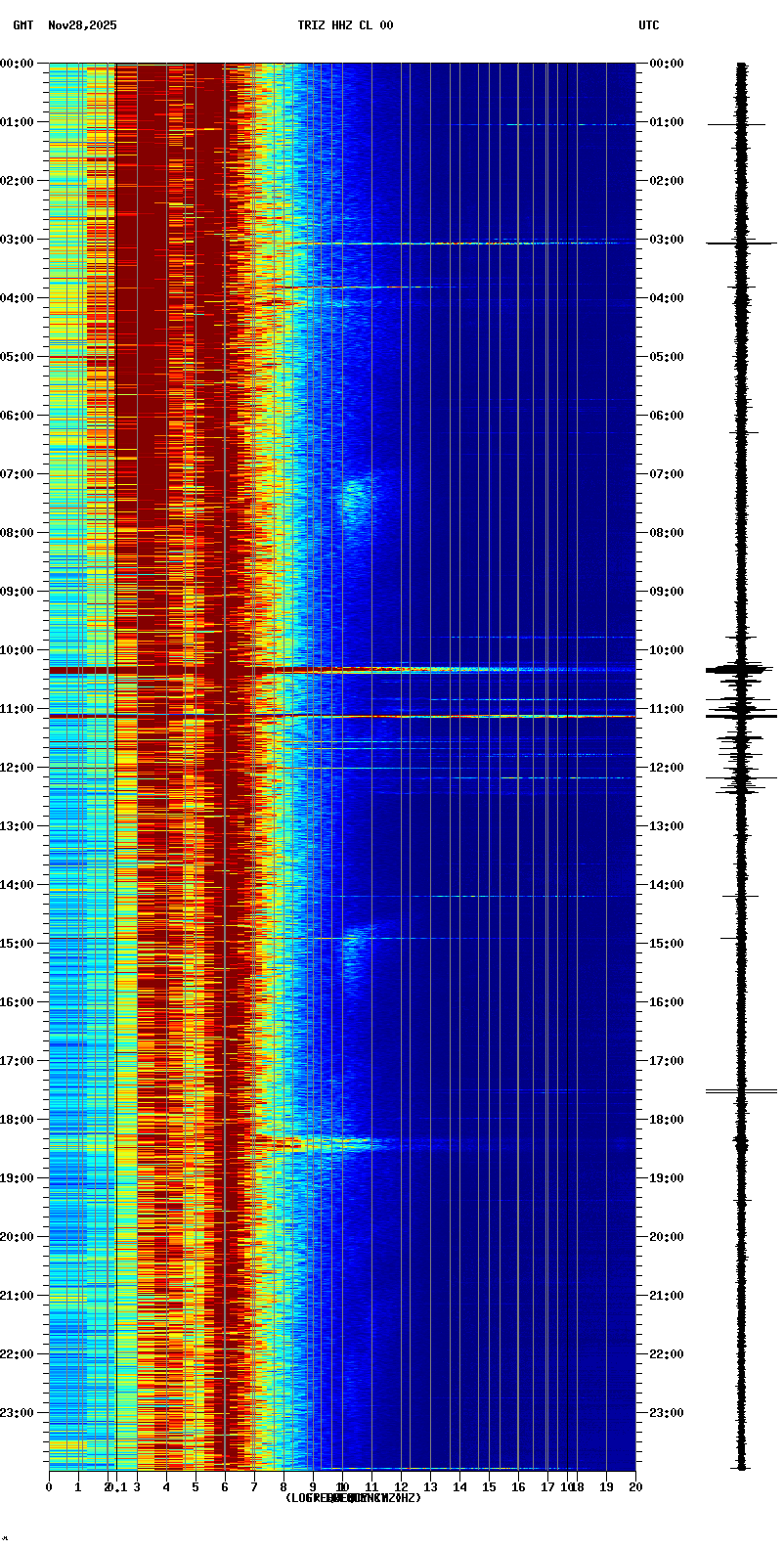Select the 20 Hz frequency axis label
Screen dimensions: 784x1549
(635, 1487)
